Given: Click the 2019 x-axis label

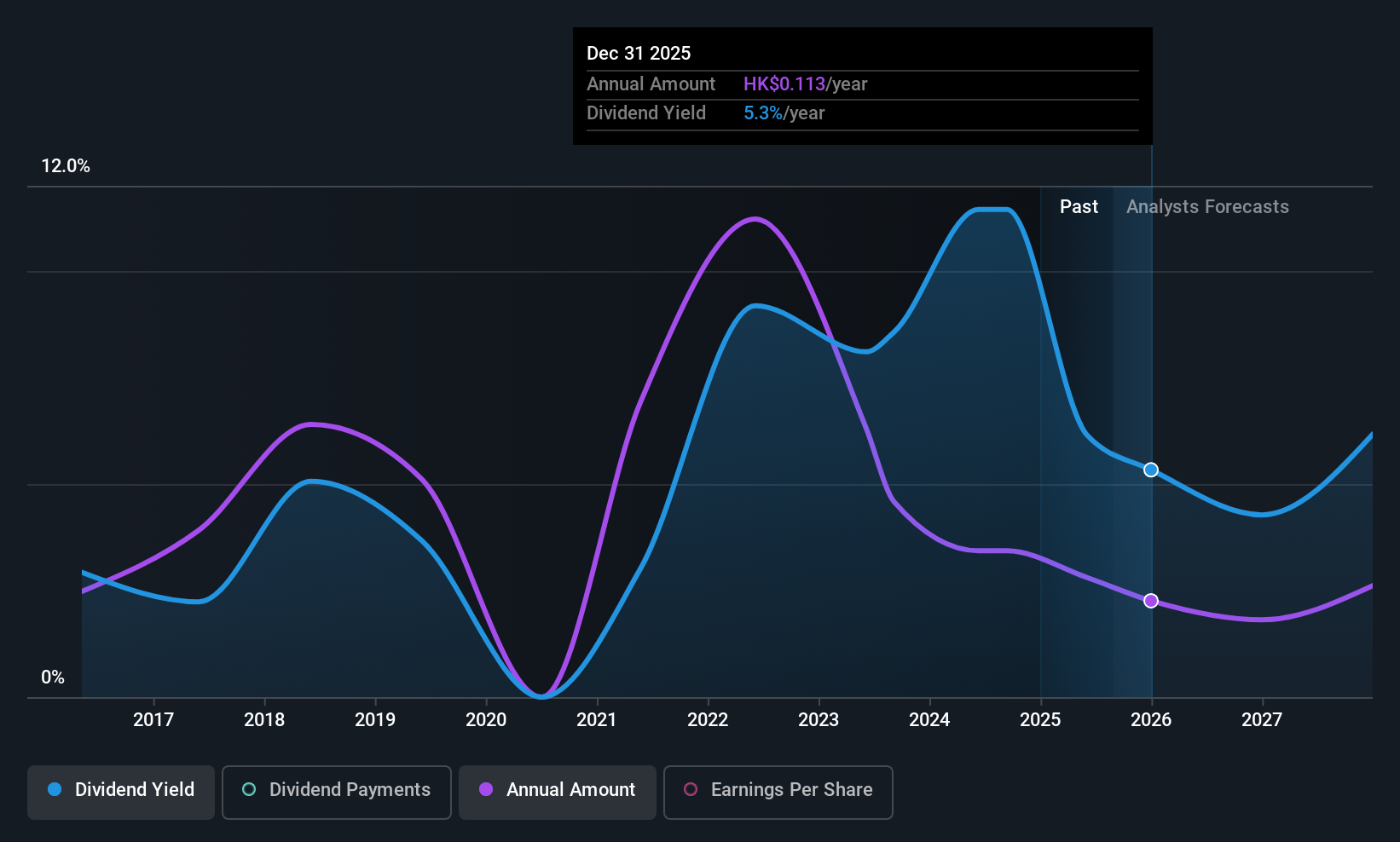Looking at the screenshot, I should [x=375, y=719].
